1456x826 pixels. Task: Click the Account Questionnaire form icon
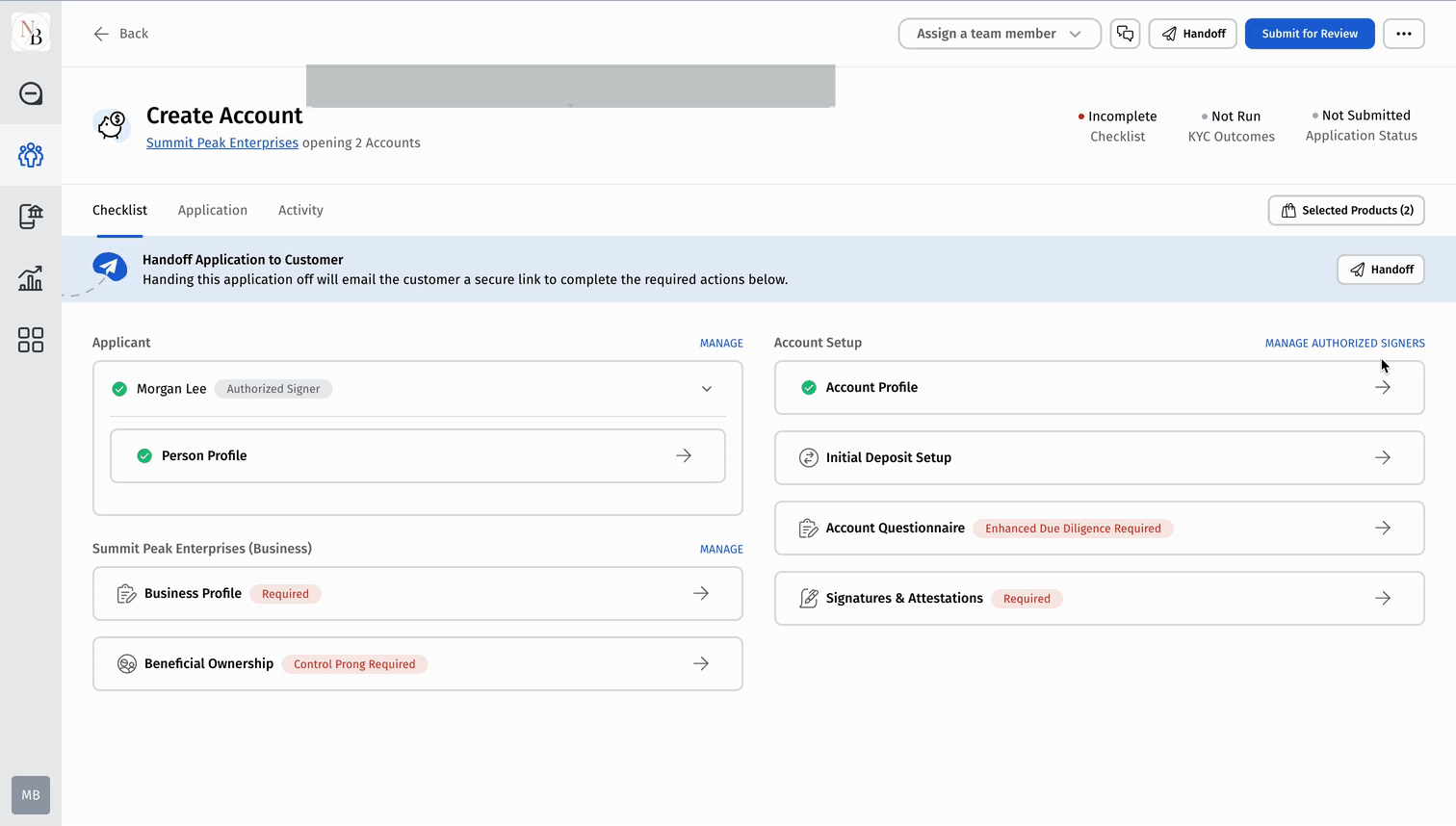(x=809, y=529)
